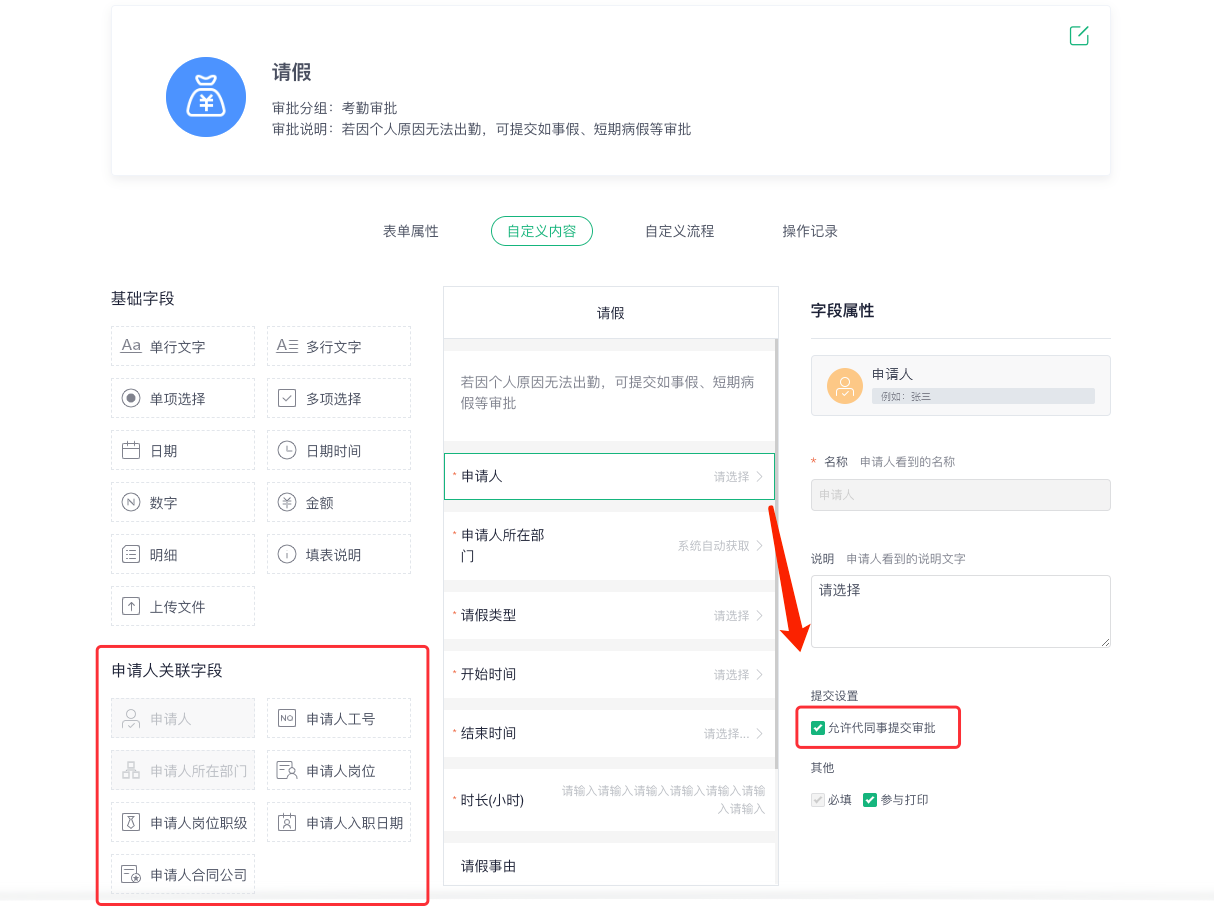Expand the 开始时间 picker chevron

[760, 675]
